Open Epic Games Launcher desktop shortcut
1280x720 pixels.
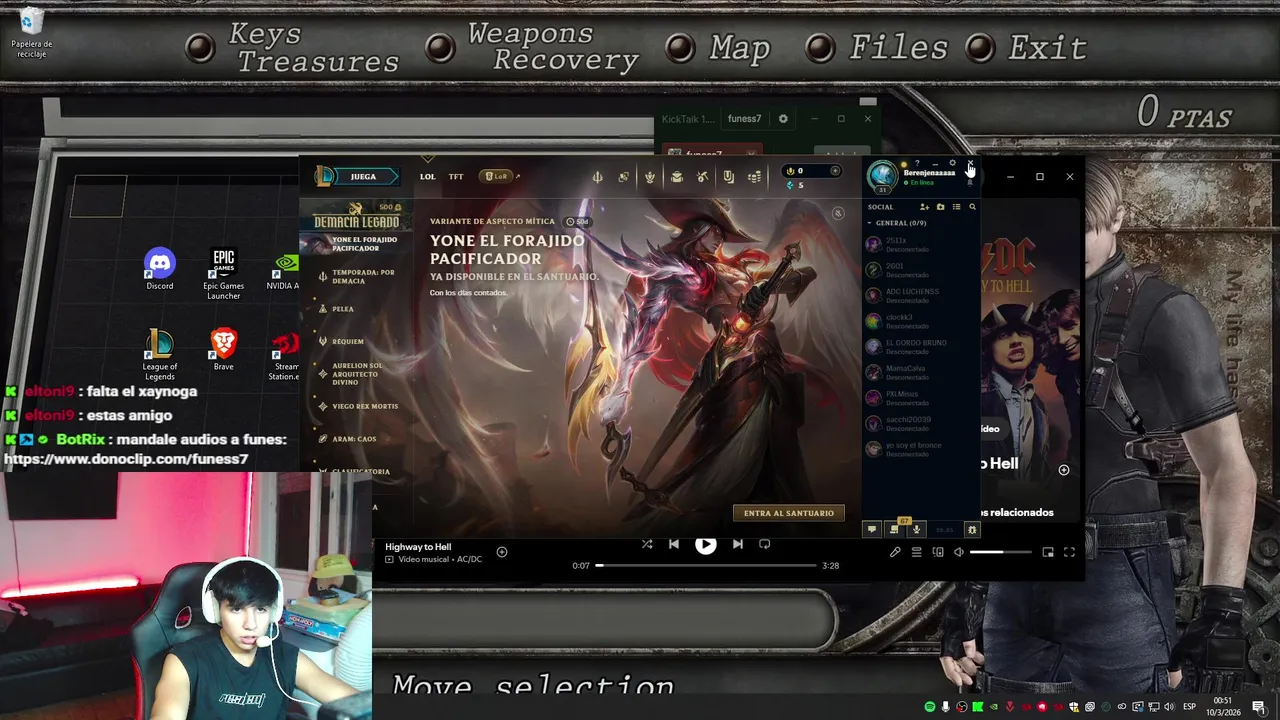[x=224, y=274]
